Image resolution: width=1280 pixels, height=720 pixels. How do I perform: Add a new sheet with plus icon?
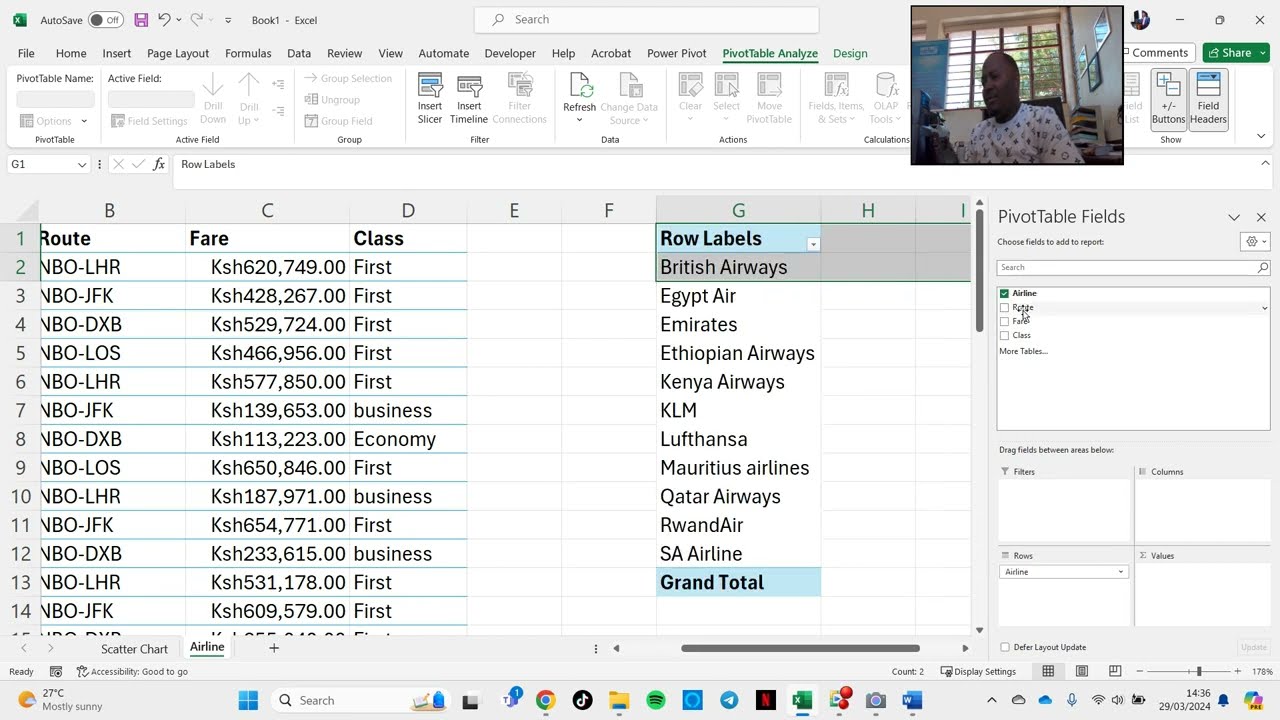pyautogui.click(x=273, y=648)
